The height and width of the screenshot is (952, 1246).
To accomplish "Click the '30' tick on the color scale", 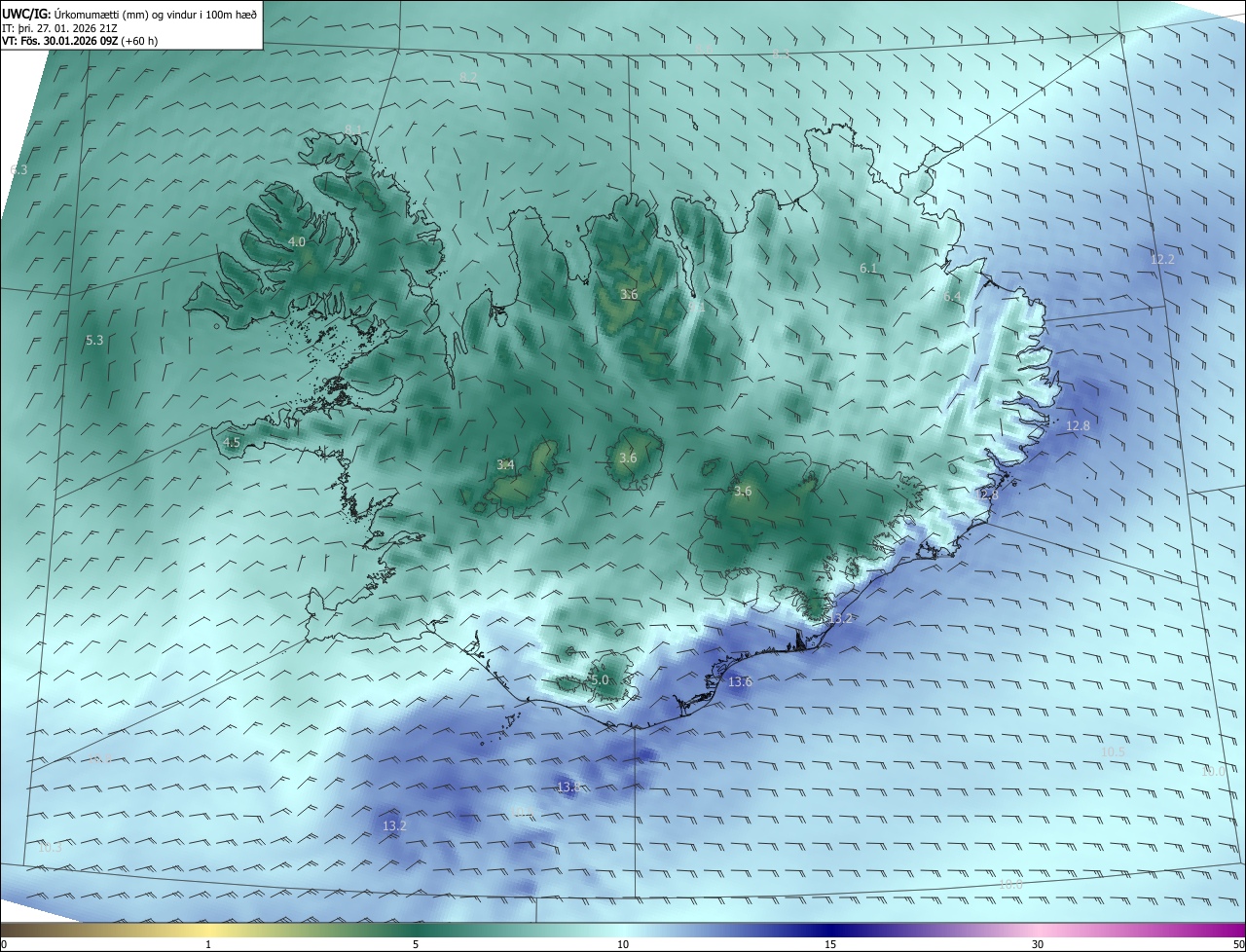I will click(x=1038, y=944).
